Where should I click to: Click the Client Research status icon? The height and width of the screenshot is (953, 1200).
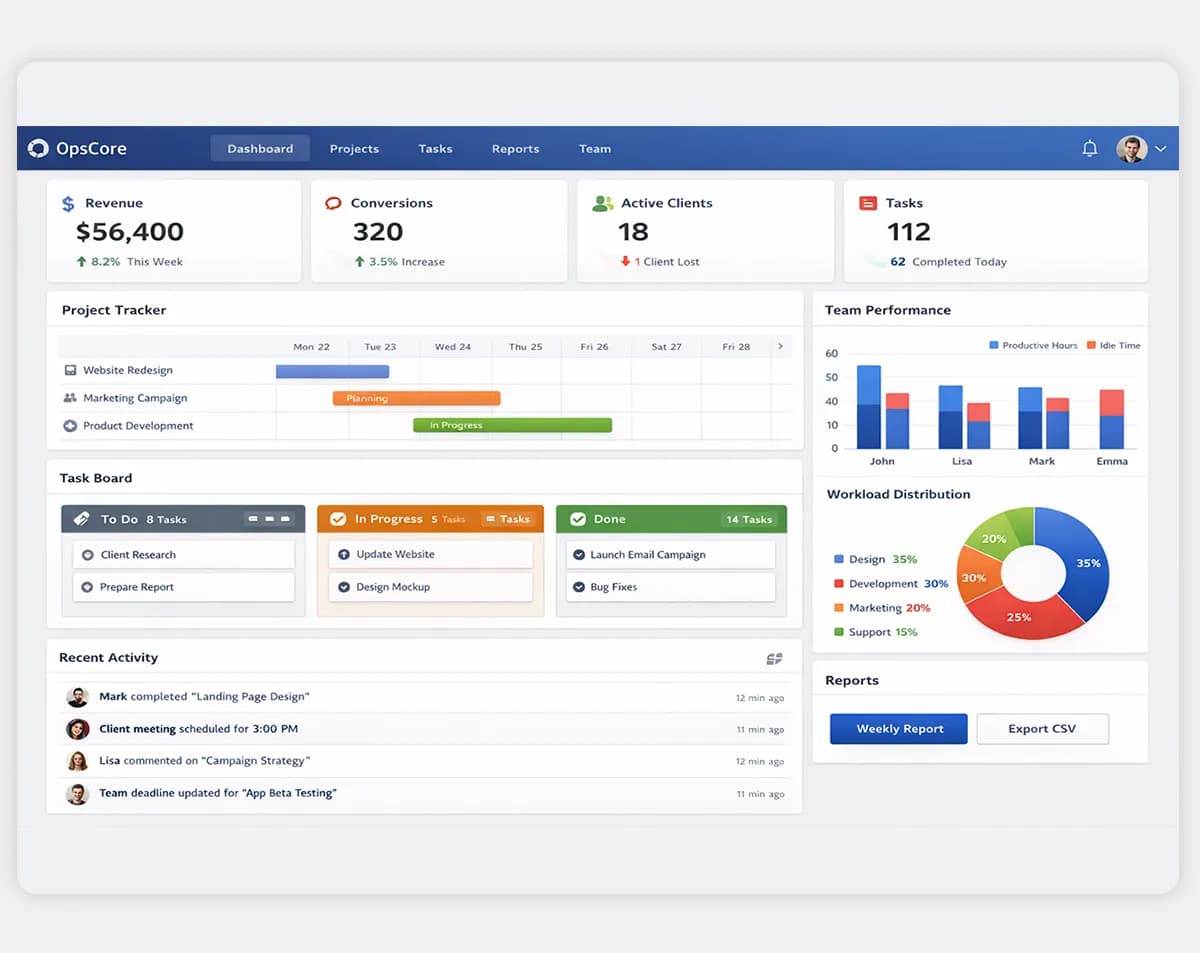[x=87, y=555]
